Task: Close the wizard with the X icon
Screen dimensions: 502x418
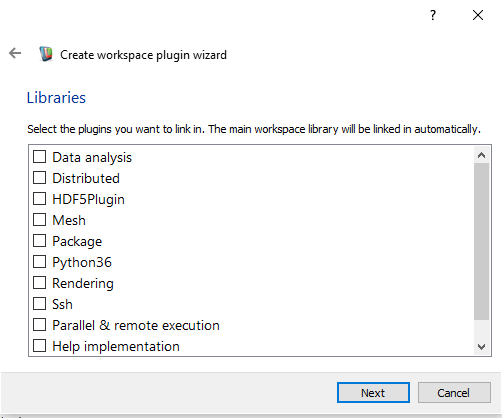Action: [478, 15]
